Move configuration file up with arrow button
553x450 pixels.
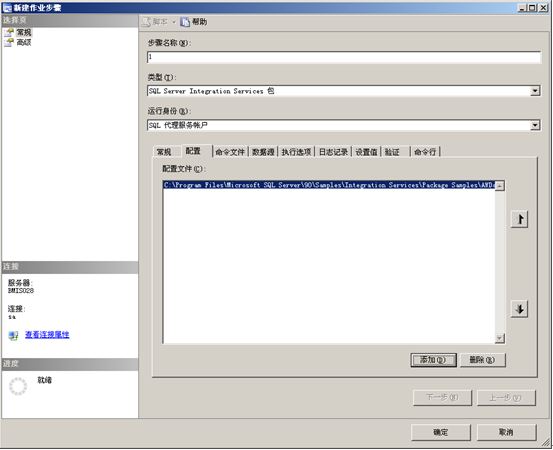click(x=519, y=219)
